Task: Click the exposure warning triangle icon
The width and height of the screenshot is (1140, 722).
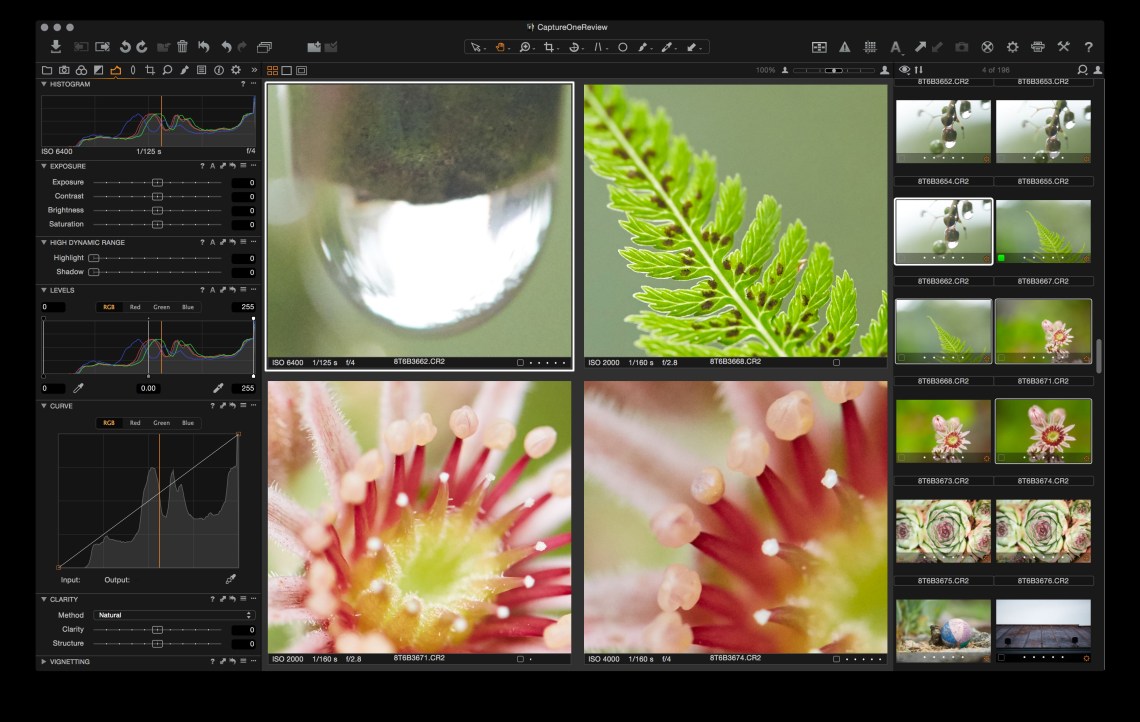Action: [x=845, y=47]
